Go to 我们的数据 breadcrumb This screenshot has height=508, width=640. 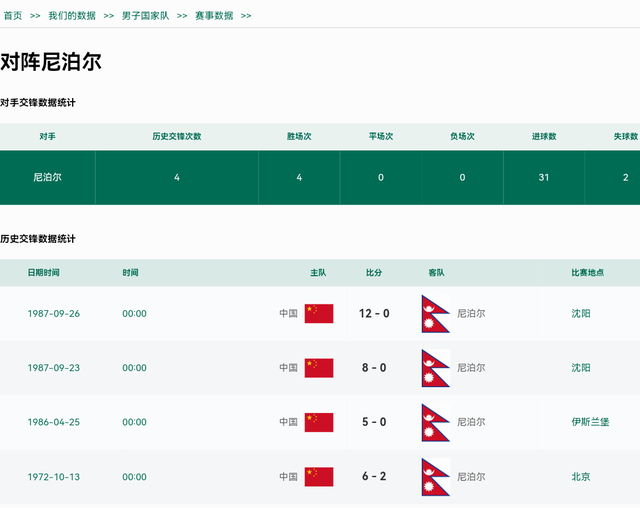tap(72, 16)
